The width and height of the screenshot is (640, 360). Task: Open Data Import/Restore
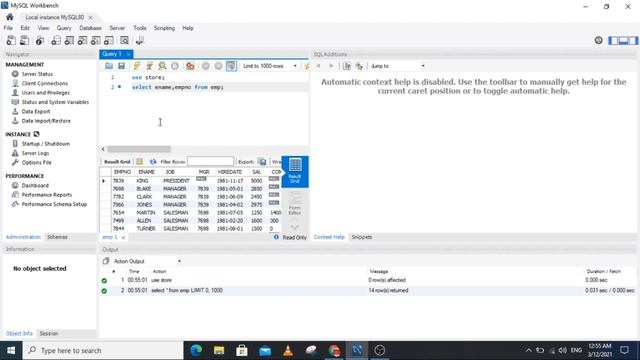[46, 121]
